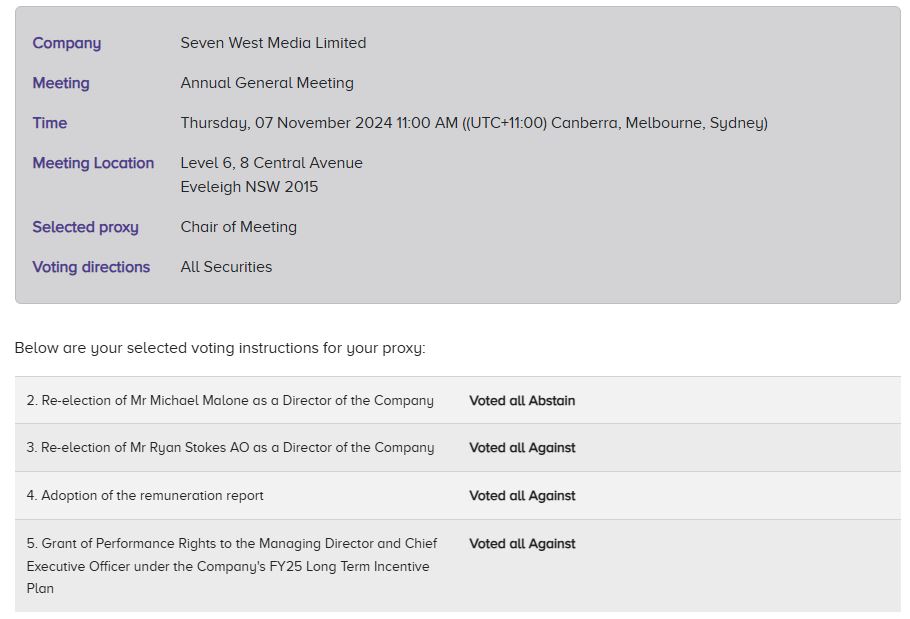The width and height of the screenshot is (910, 619).
Task: Click the Company label
Action: (x=66, y=43)
